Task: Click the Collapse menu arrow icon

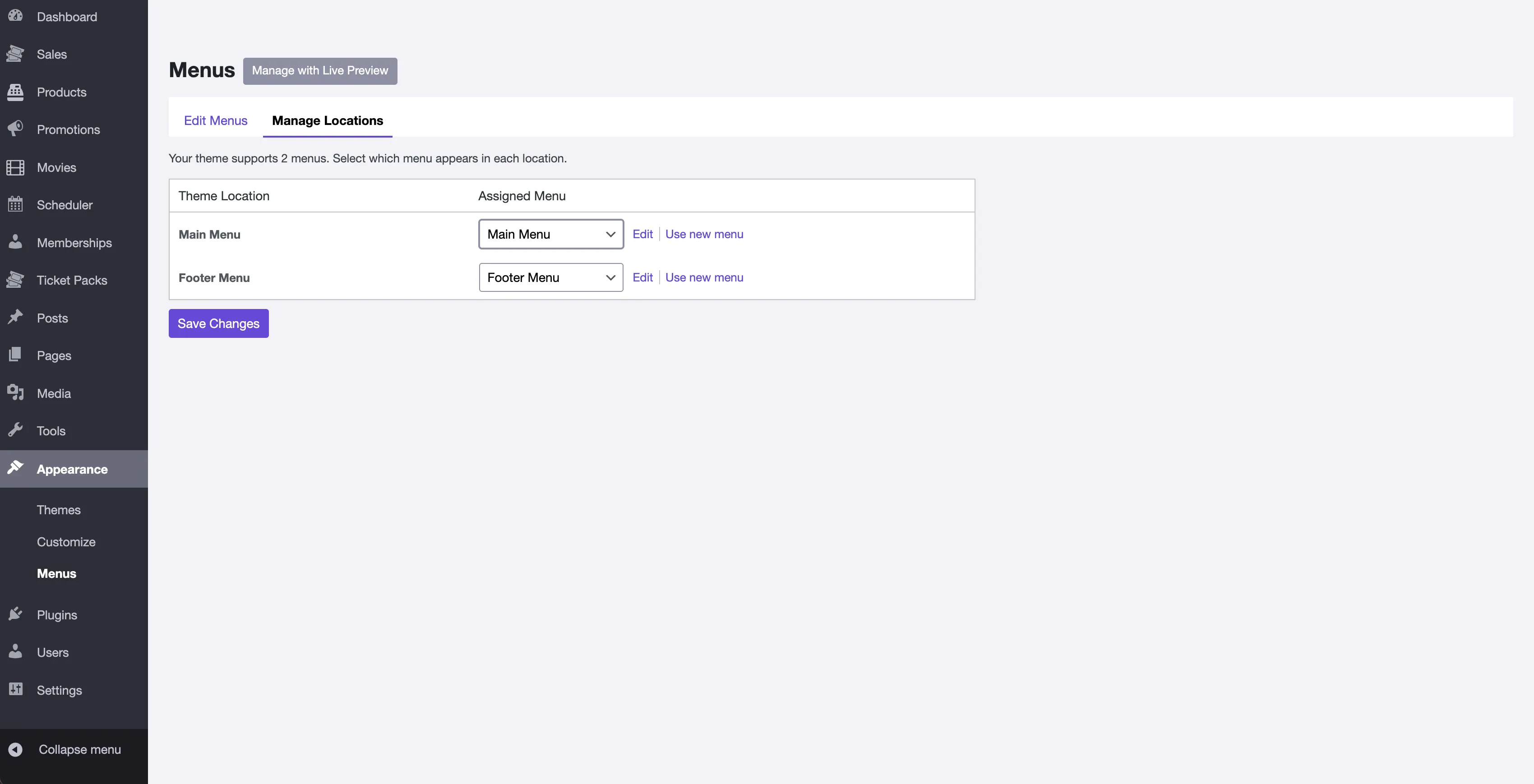Action: tap(15, 749)
